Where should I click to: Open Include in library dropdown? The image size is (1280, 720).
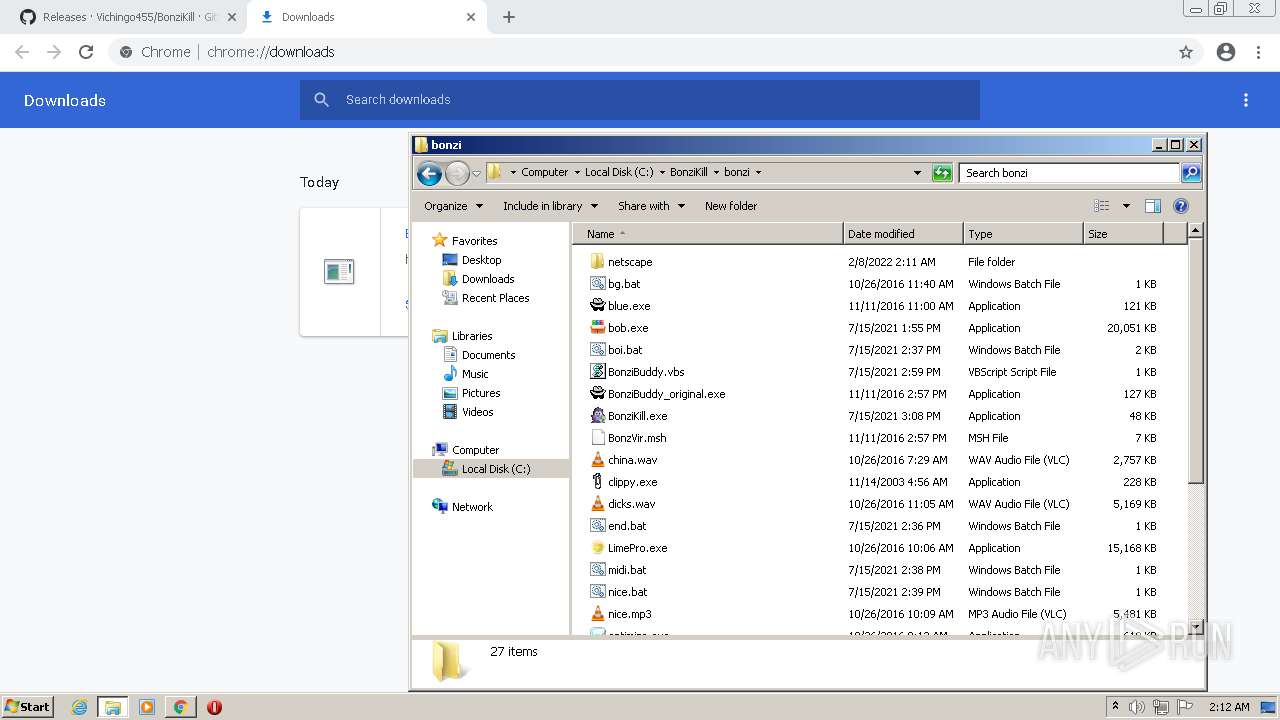point(550,206)
